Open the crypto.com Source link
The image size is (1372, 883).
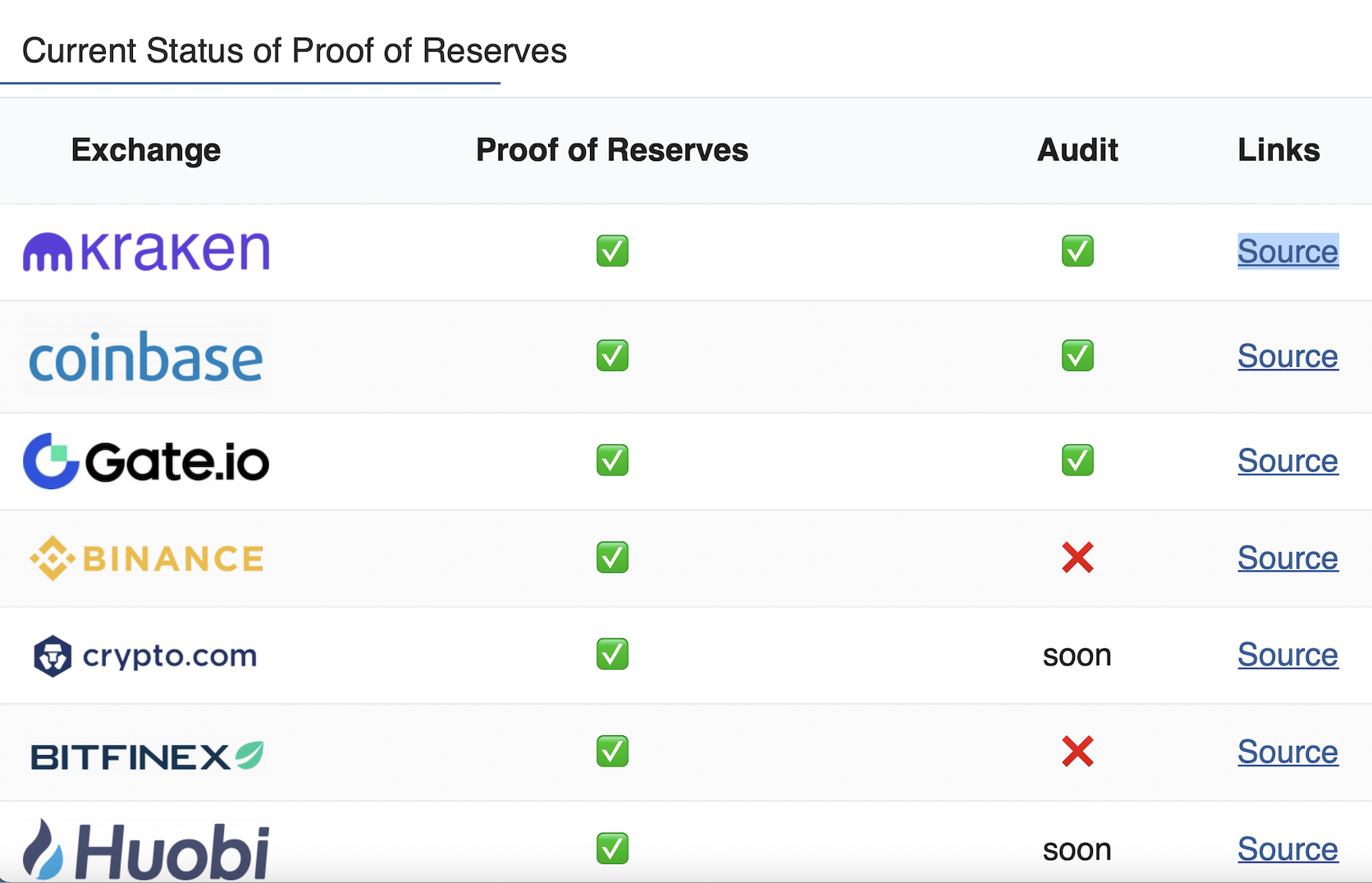point(1287,655)
